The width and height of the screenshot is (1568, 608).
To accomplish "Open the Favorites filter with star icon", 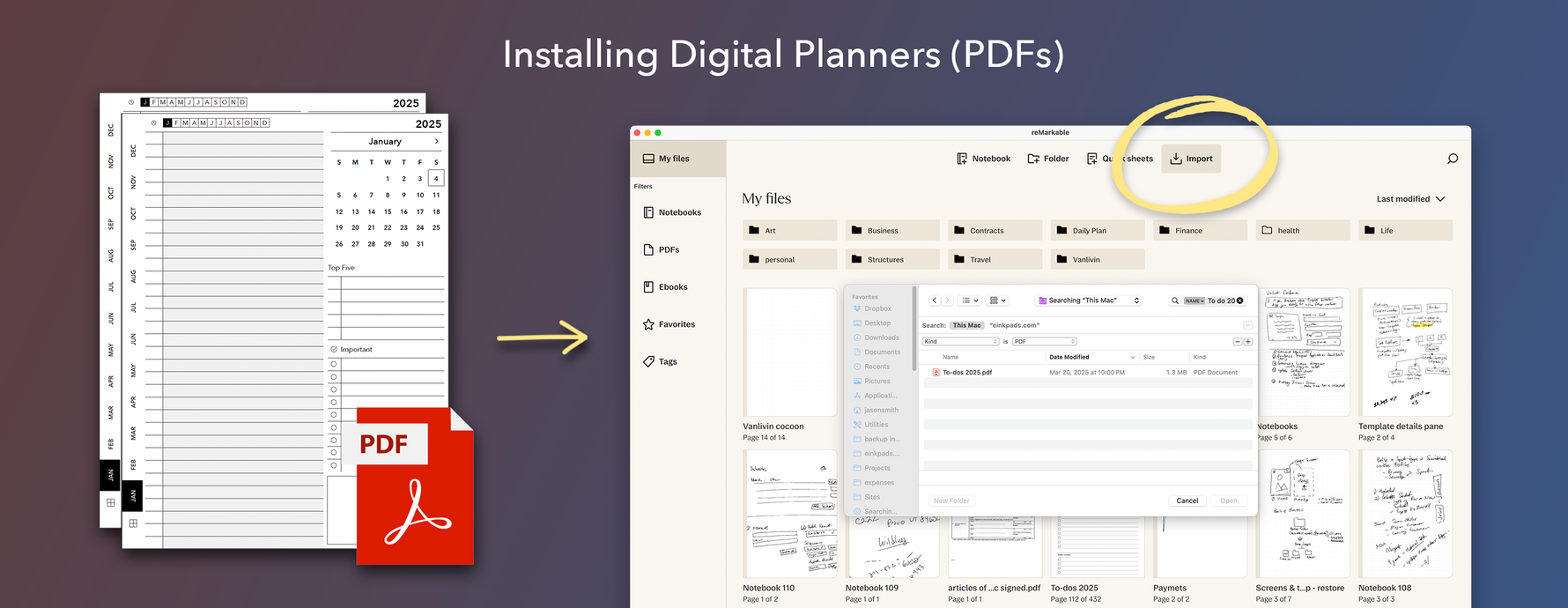I will point(669,324).
